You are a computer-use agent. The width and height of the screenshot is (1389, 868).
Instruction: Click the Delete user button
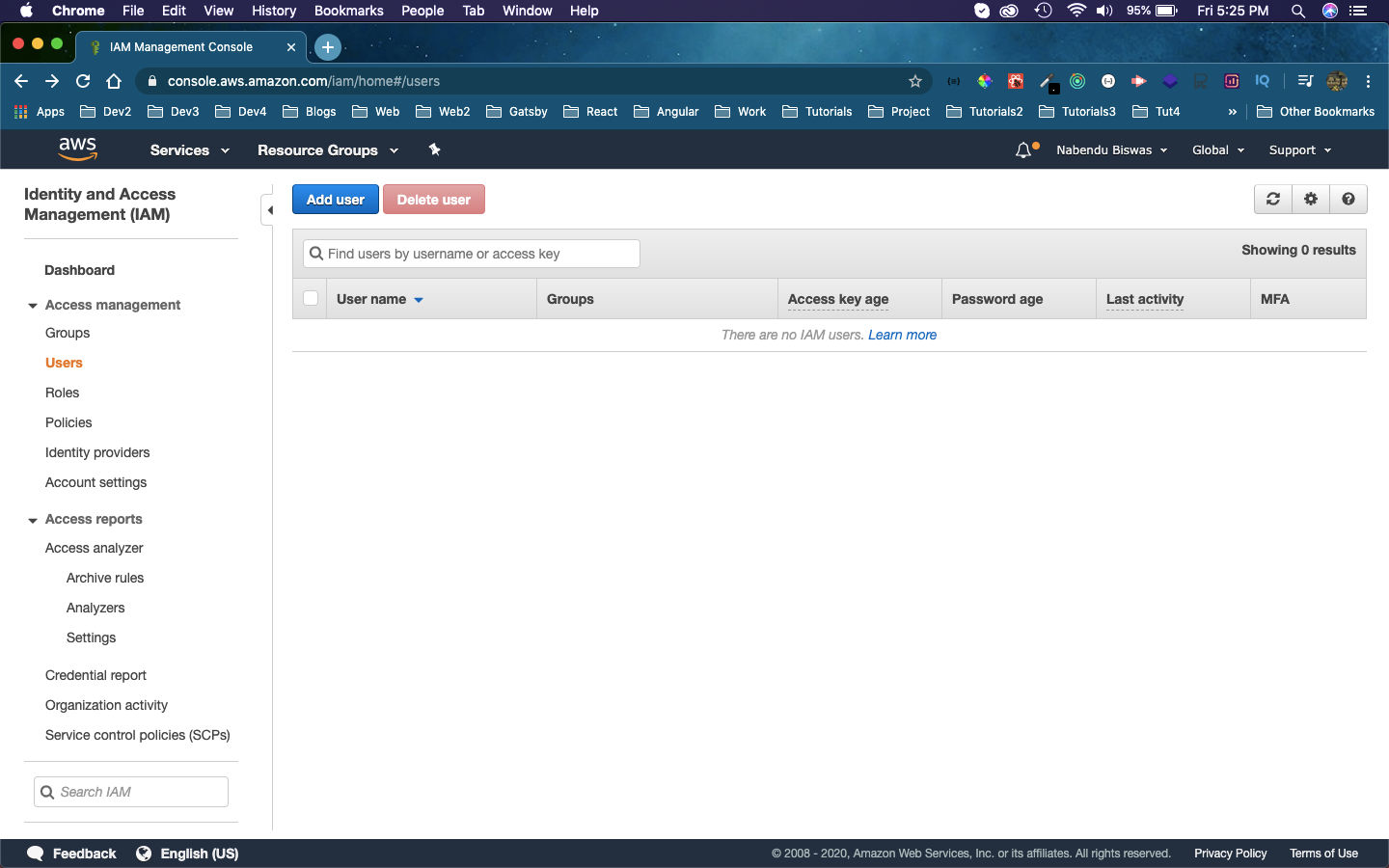click(434, 200)
